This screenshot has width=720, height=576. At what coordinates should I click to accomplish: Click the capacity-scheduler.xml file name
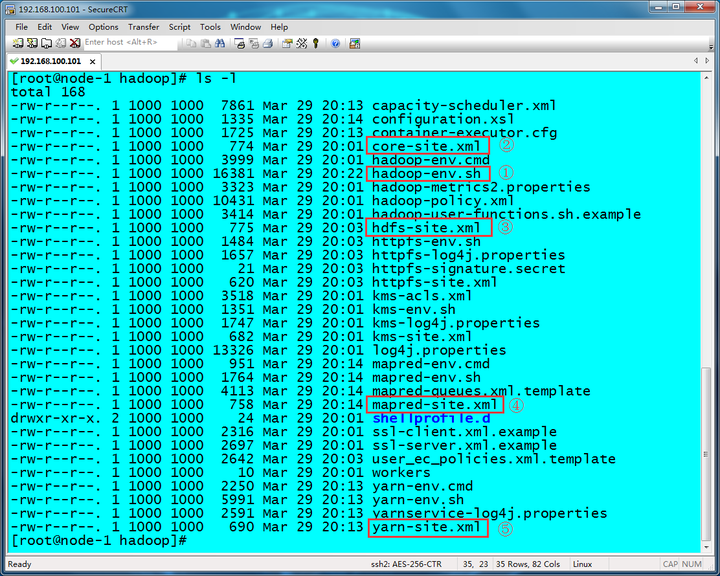(x=464, y=106)
